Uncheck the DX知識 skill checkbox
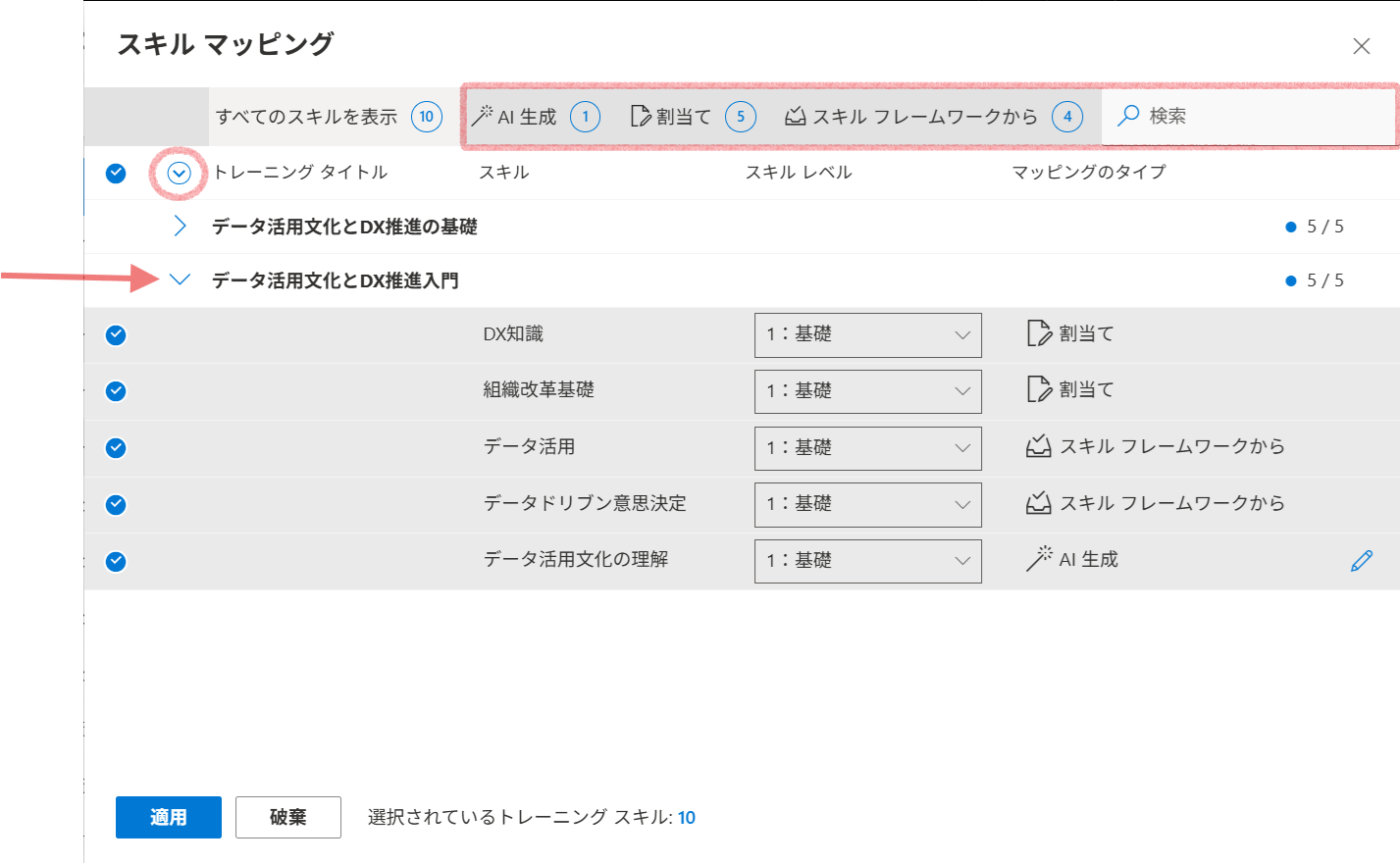The height and width of the screenshot is (863, 1400). point(116,335)
